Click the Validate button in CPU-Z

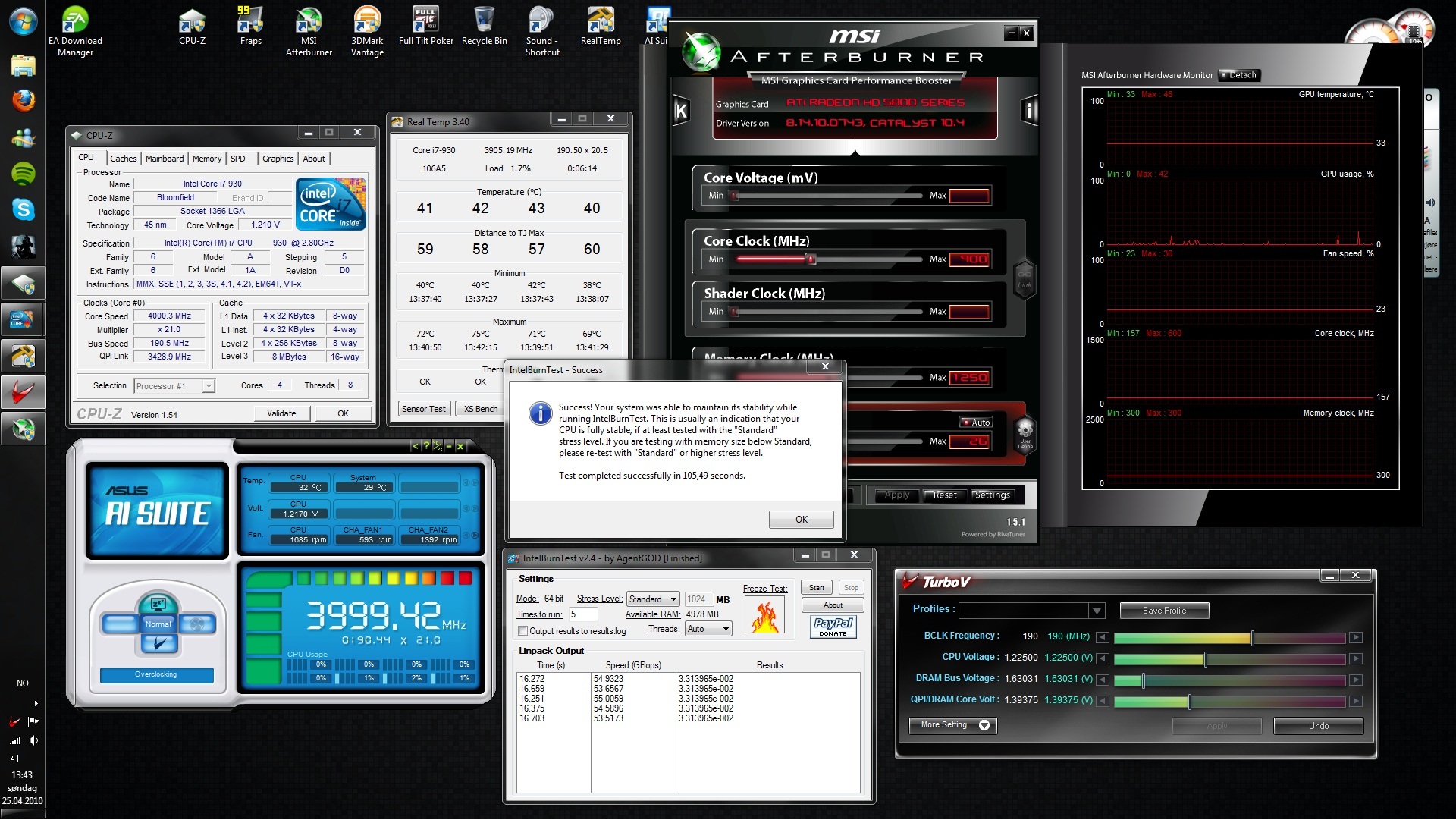tap(281, 413)
